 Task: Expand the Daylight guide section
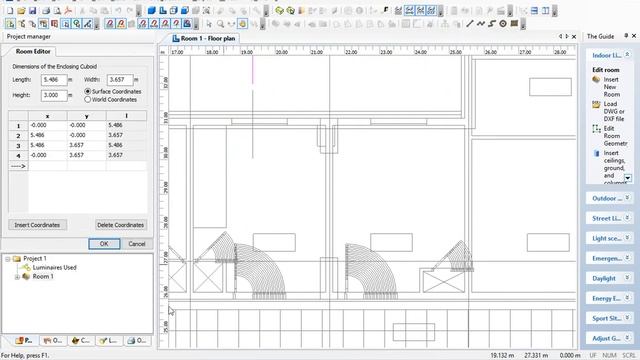click(x=627, y=278)
